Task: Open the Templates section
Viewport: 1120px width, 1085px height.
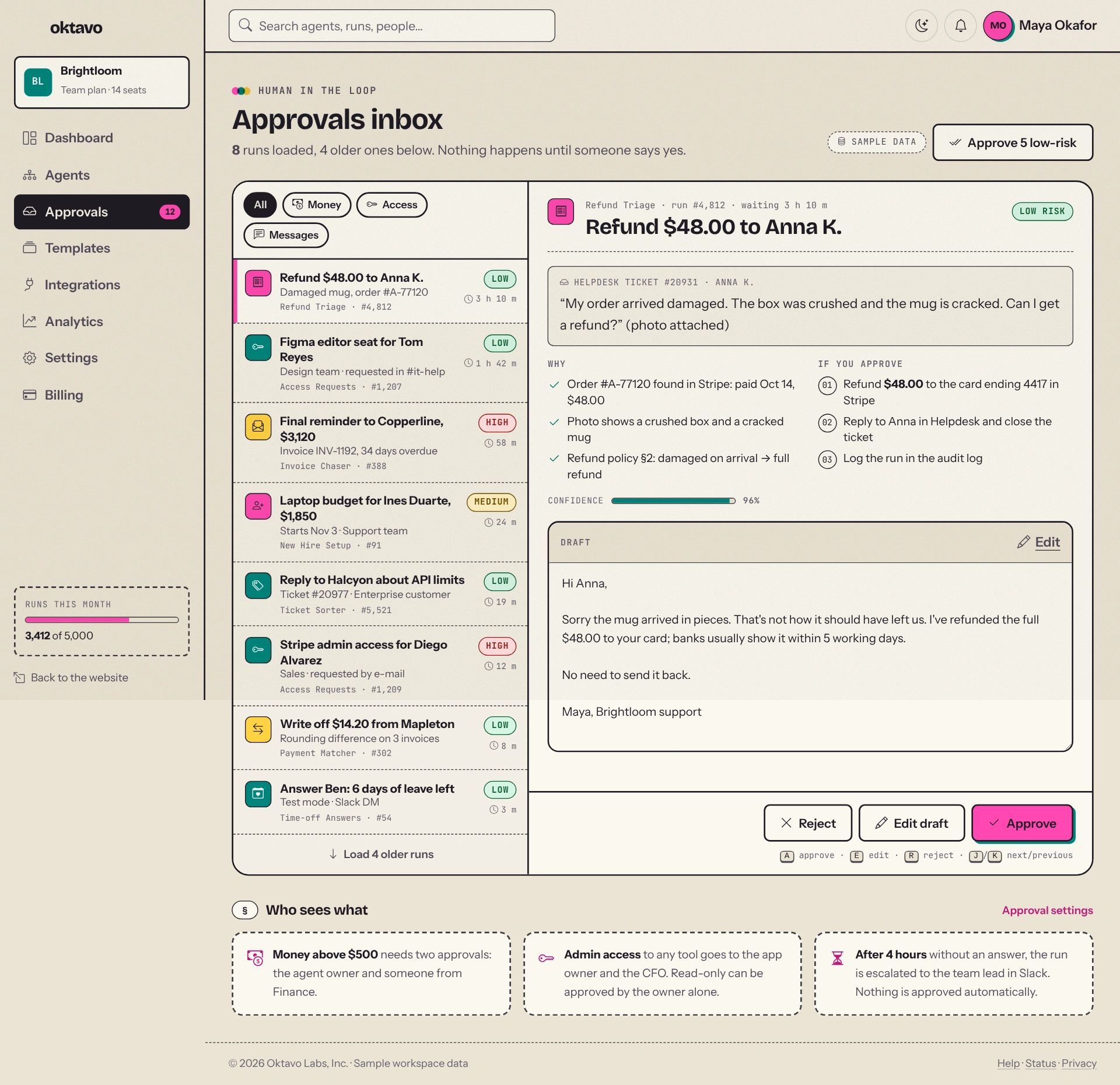Action: pyautogui.click(x=101, y=248)
